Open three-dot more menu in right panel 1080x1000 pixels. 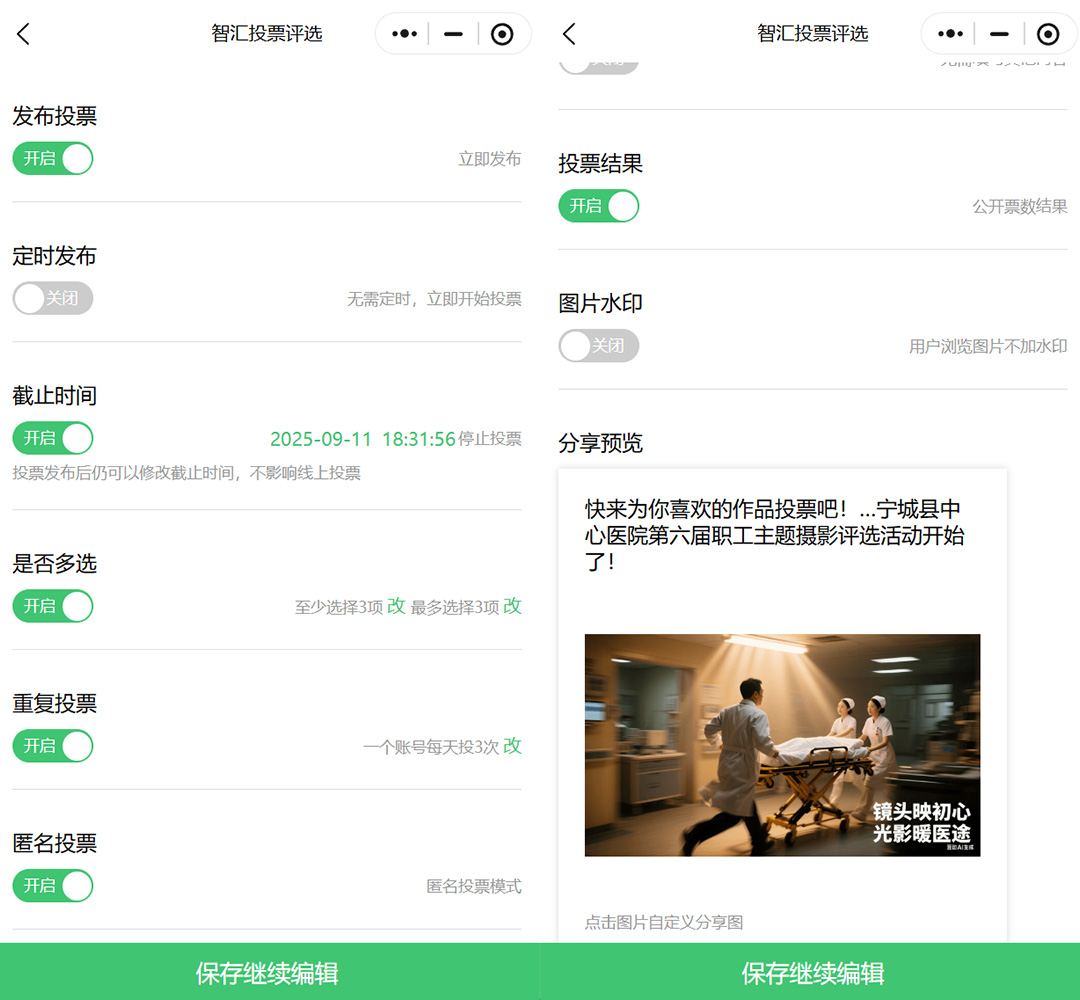click(950, 34)
